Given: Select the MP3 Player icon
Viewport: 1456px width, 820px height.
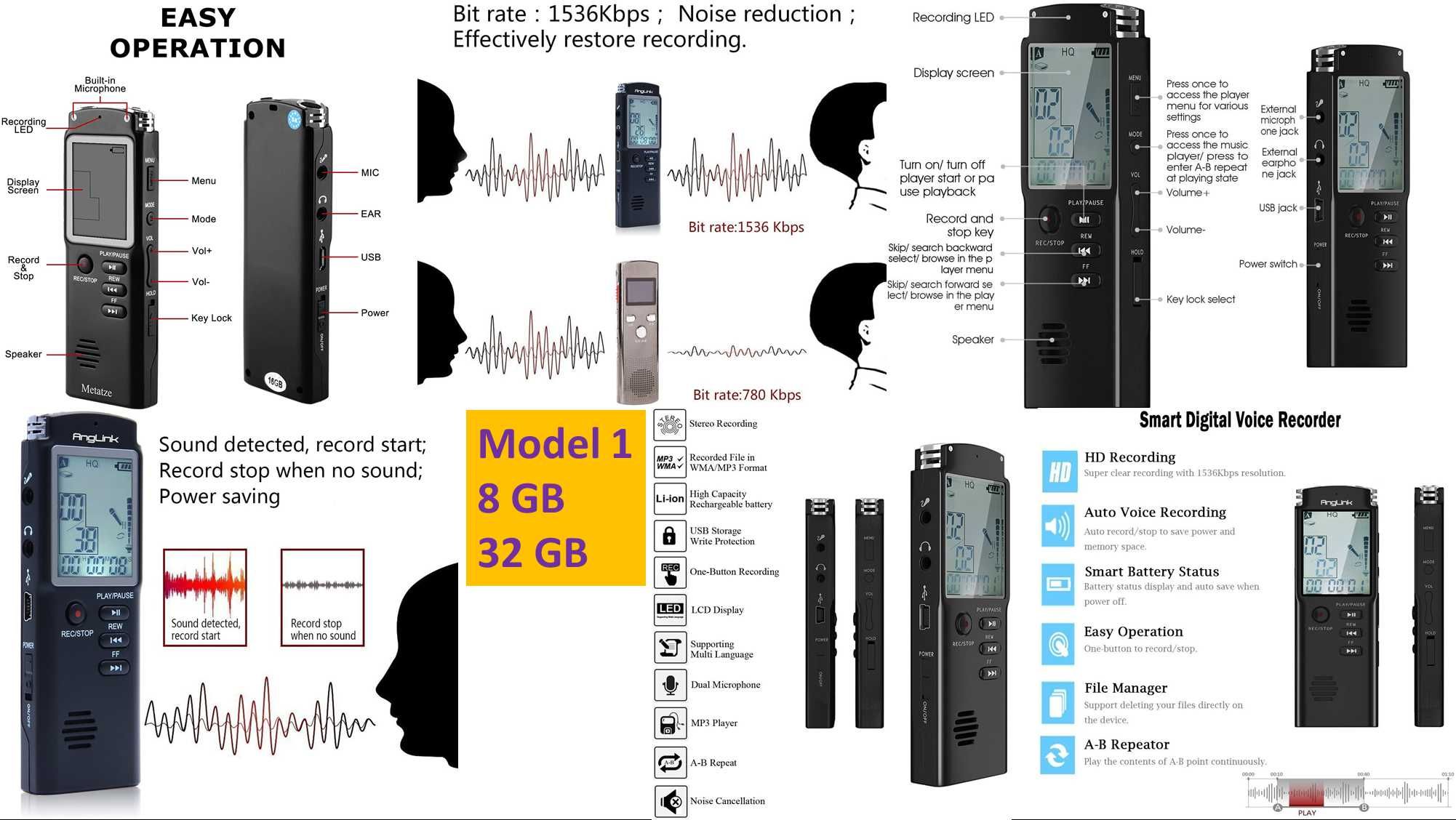Looking at the screenshot, I should [x=668, y=722].
